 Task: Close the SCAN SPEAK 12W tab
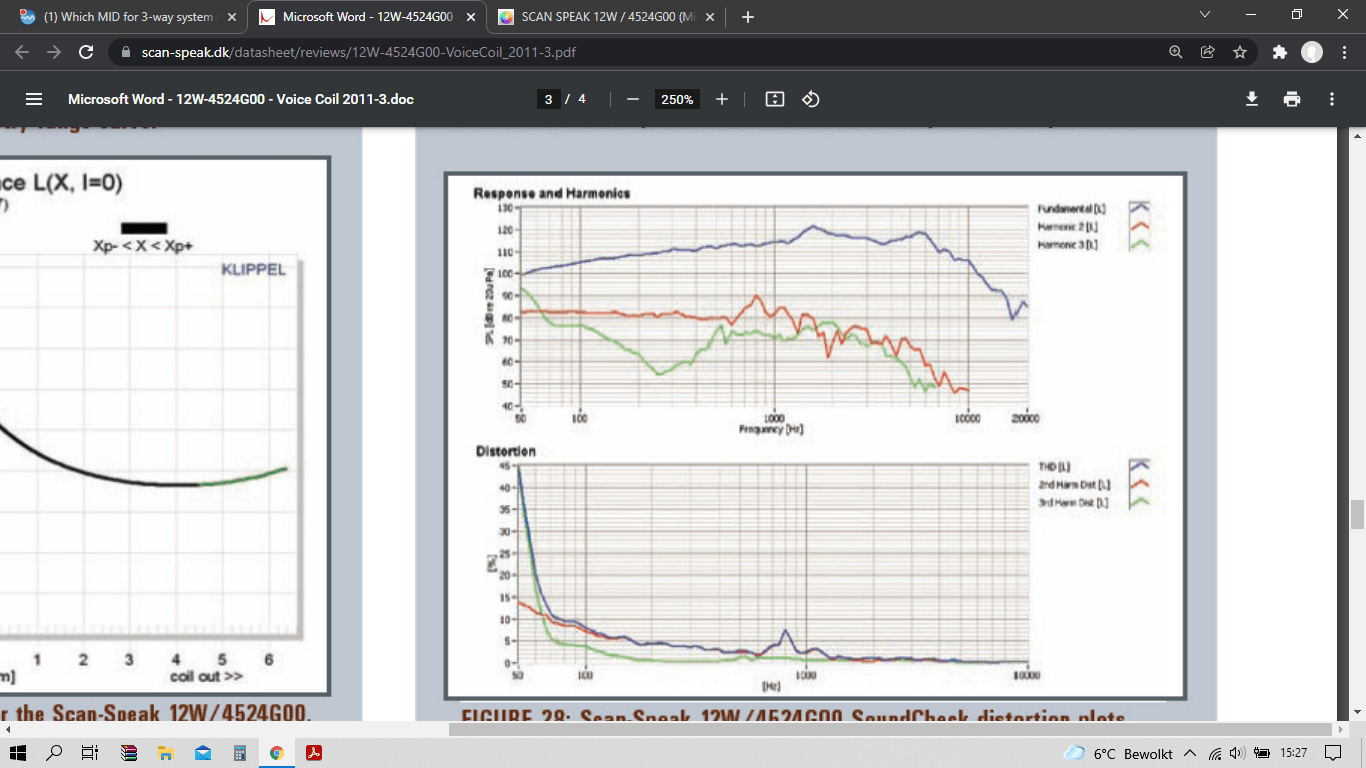(711, 17)
